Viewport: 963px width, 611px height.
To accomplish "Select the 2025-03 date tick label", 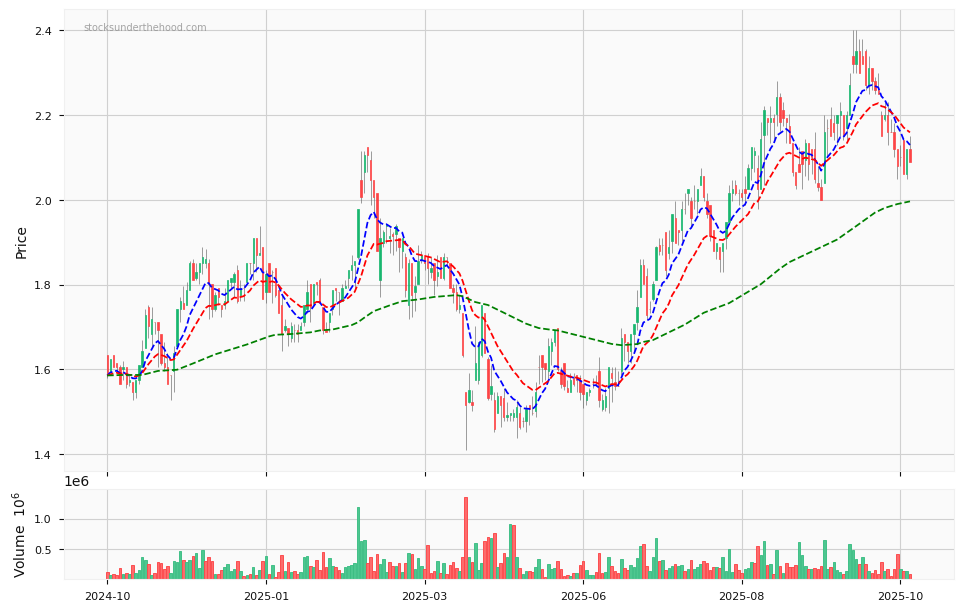I will click(x=425, y=596).
